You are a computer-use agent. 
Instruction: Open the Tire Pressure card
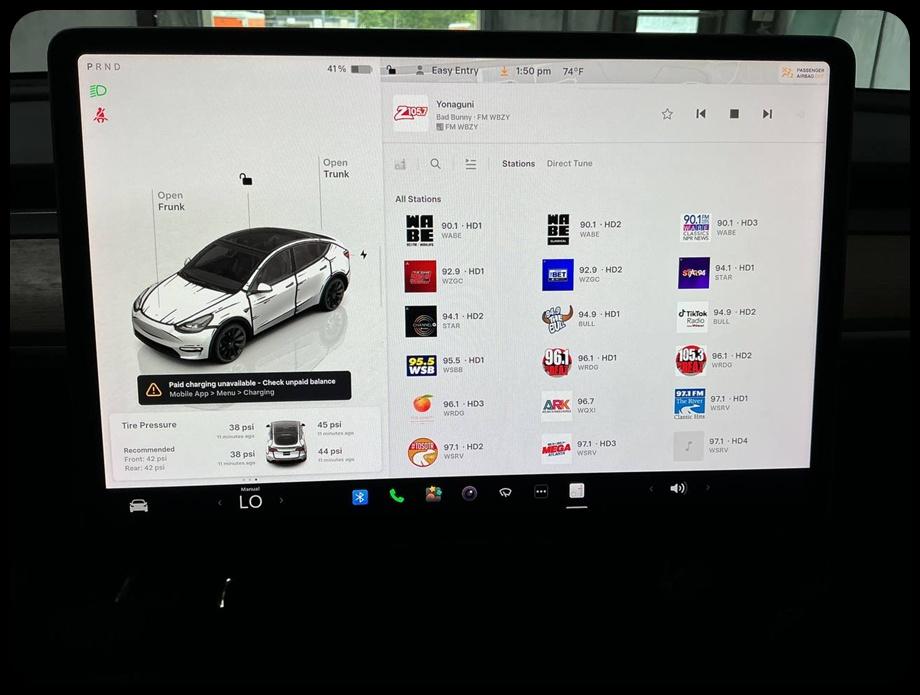coord(245,443)
